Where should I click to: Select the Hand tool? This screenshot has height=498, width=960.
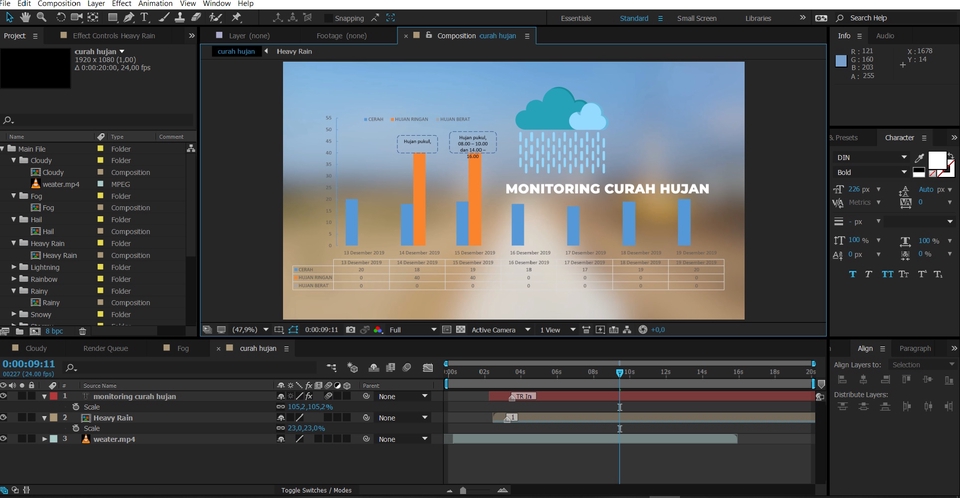click(x=26, y=17)
